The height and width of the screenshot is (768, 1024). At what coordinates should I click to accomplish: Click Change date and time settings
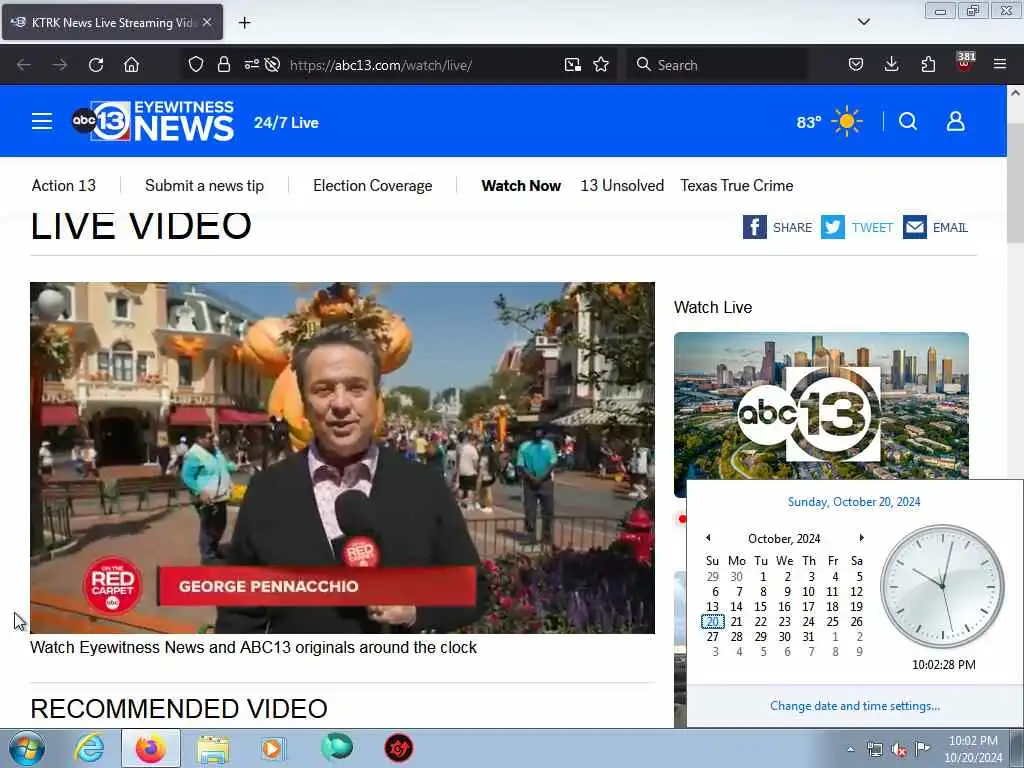pyautogui.click(x=855, y=705)
